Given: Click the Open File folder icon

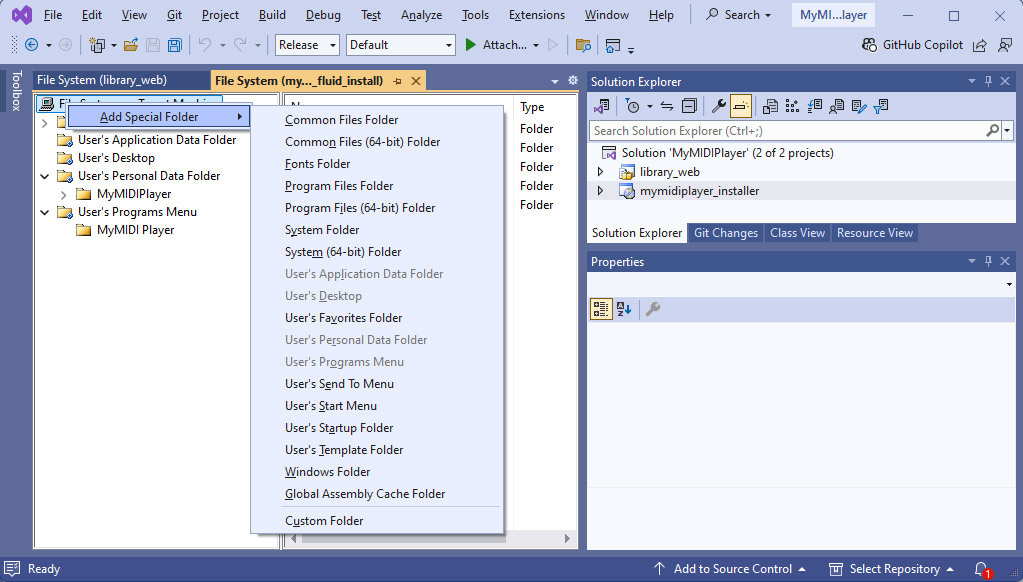Looking at the screenshot, I should pyautogui.click(x=130, y=45).
